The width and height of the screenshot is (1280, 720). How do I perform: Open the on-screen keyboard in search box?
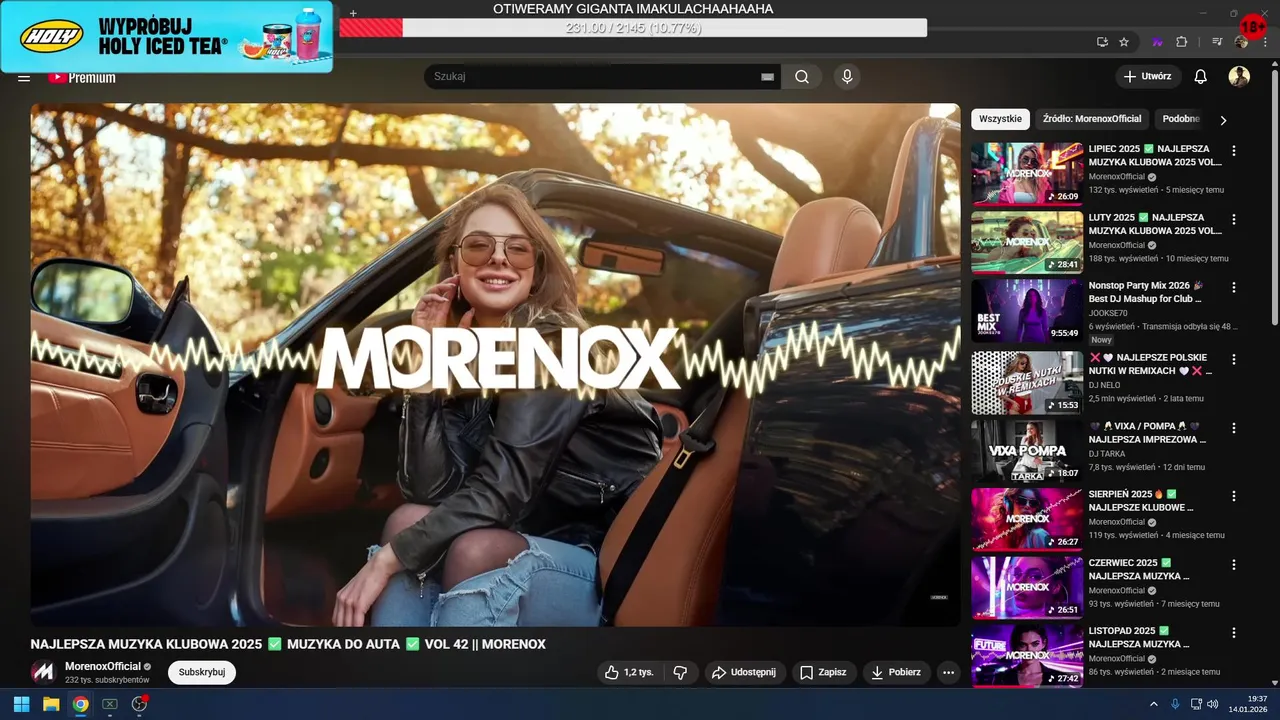coord(768,77)
